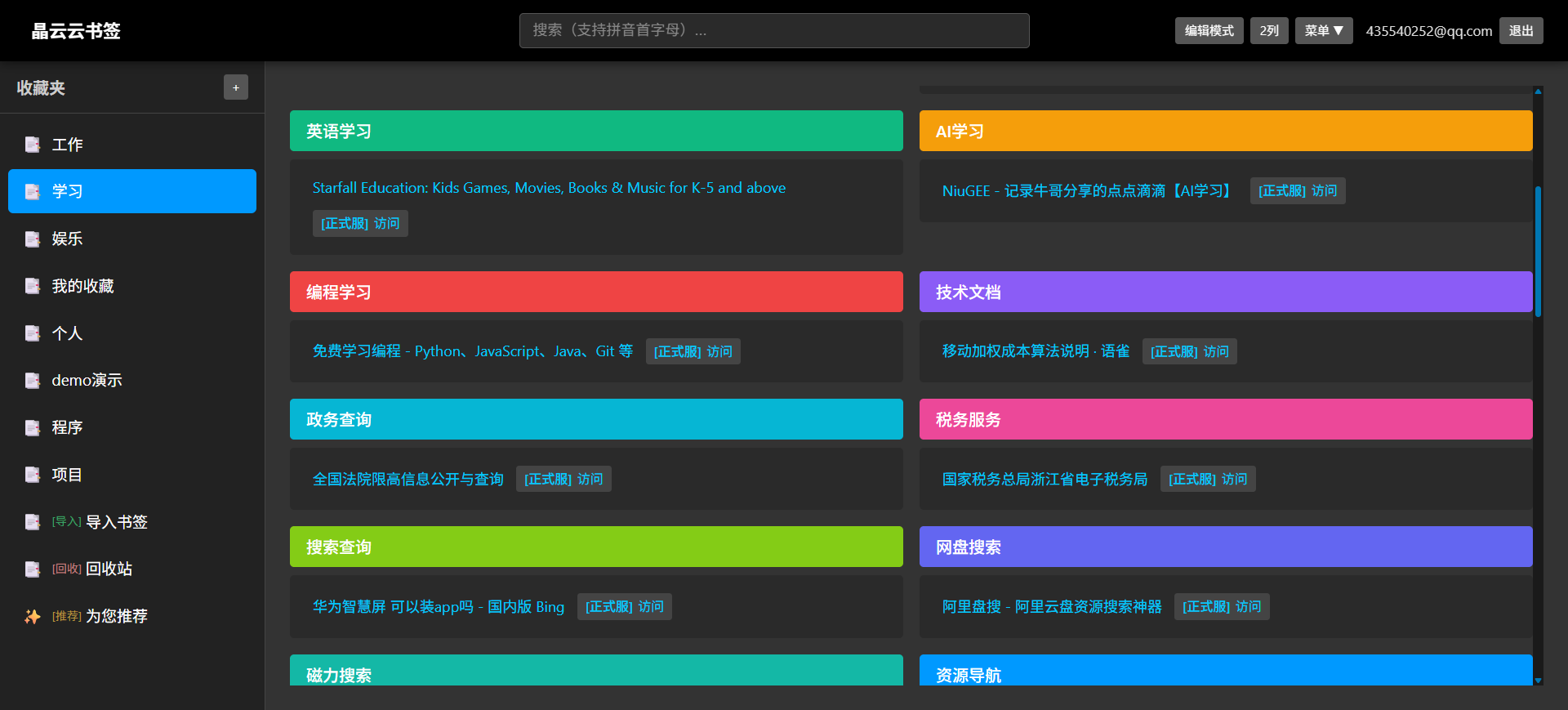
Task: Click 访问 button next to NiuGEE
Action: click(1298, 190)
